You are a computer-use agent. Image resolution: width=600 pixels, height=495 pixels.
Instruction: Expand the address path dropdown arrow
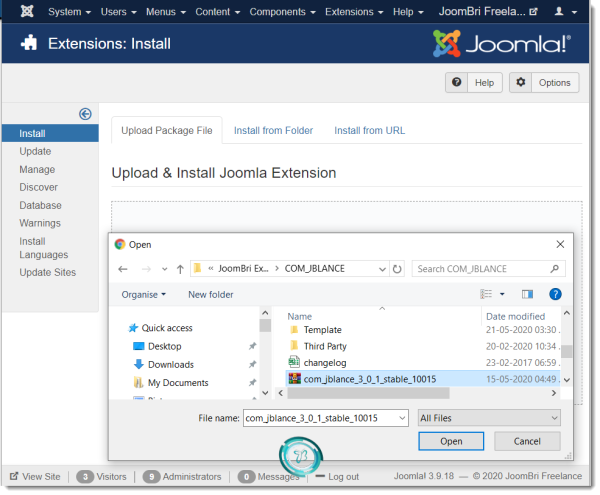(x=382, y=269)
